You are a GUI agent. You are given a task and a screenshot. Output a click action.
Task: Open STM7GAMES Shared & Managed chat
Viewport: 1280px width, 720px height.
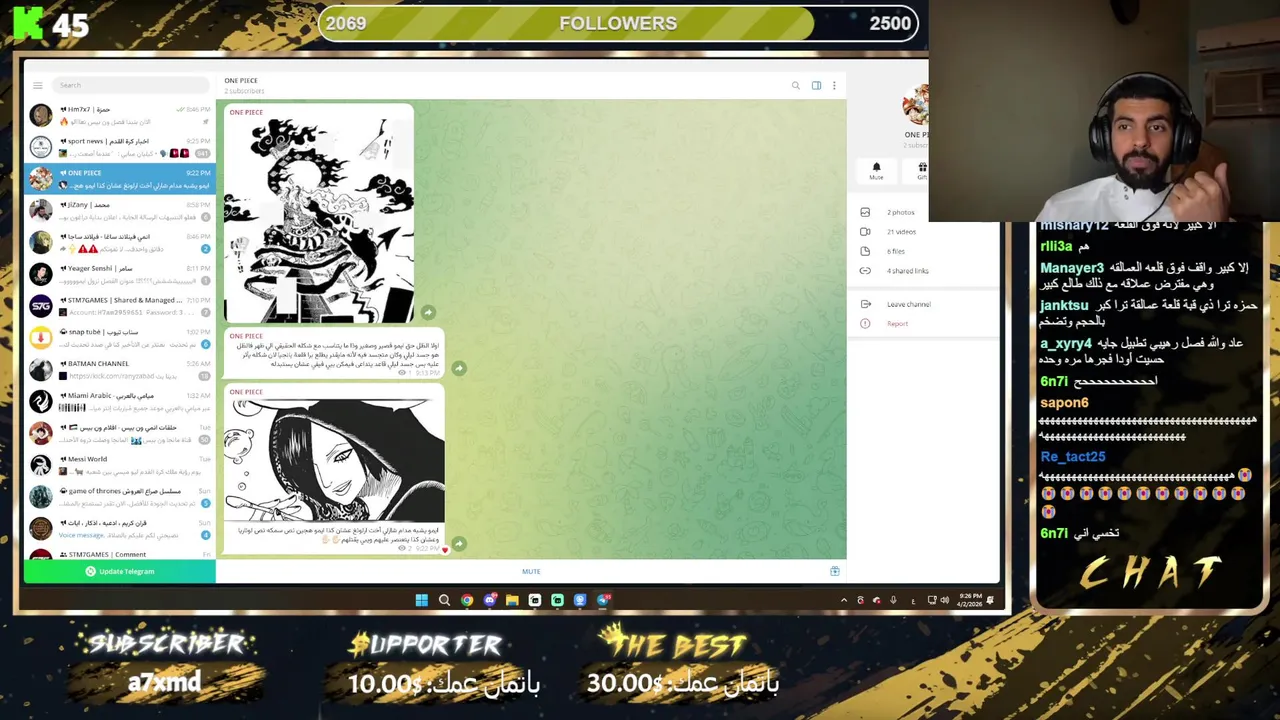120,306
